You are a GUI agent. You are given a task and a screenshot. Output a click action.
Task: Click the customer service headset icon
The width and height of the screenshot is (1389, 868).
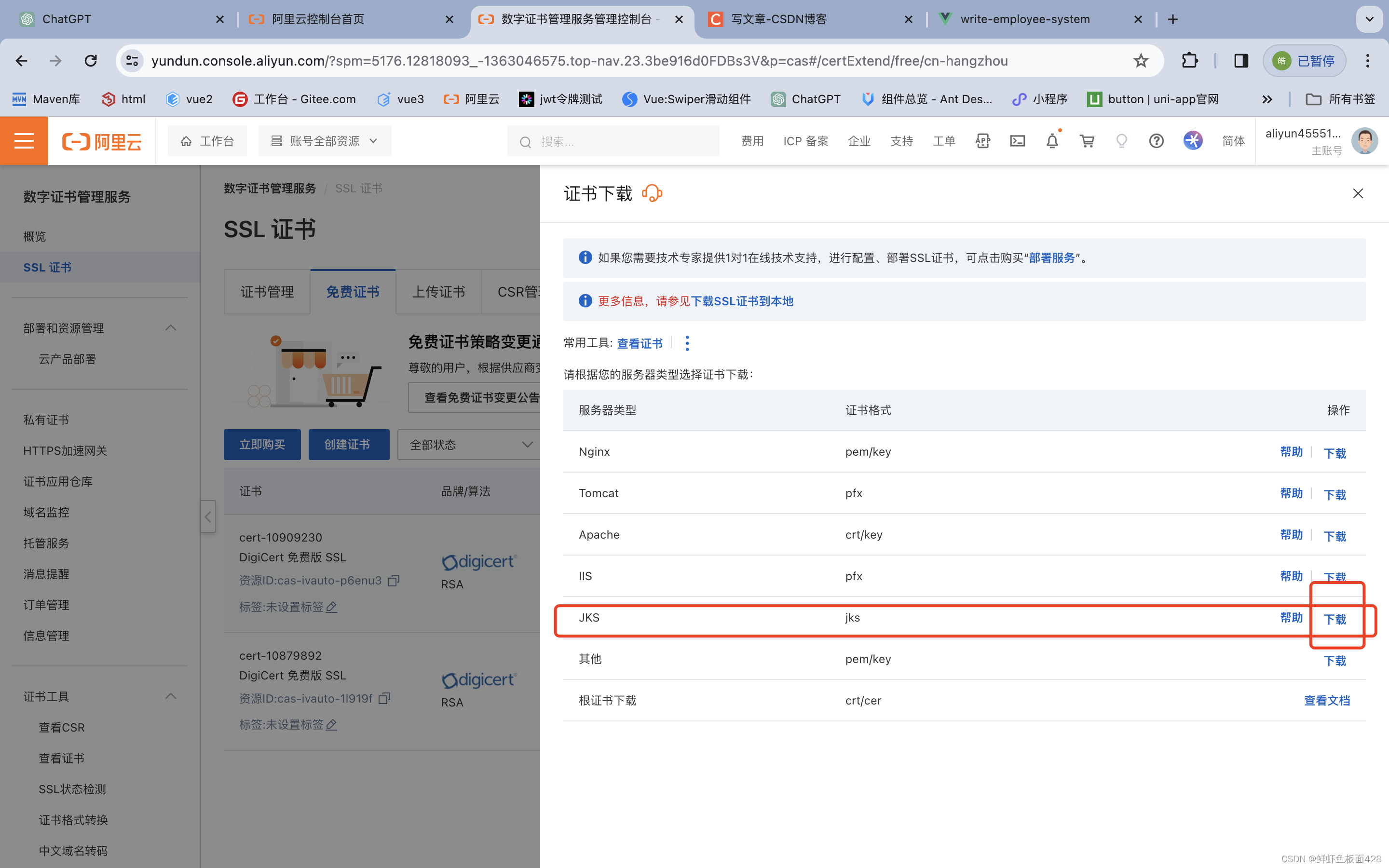652,194
